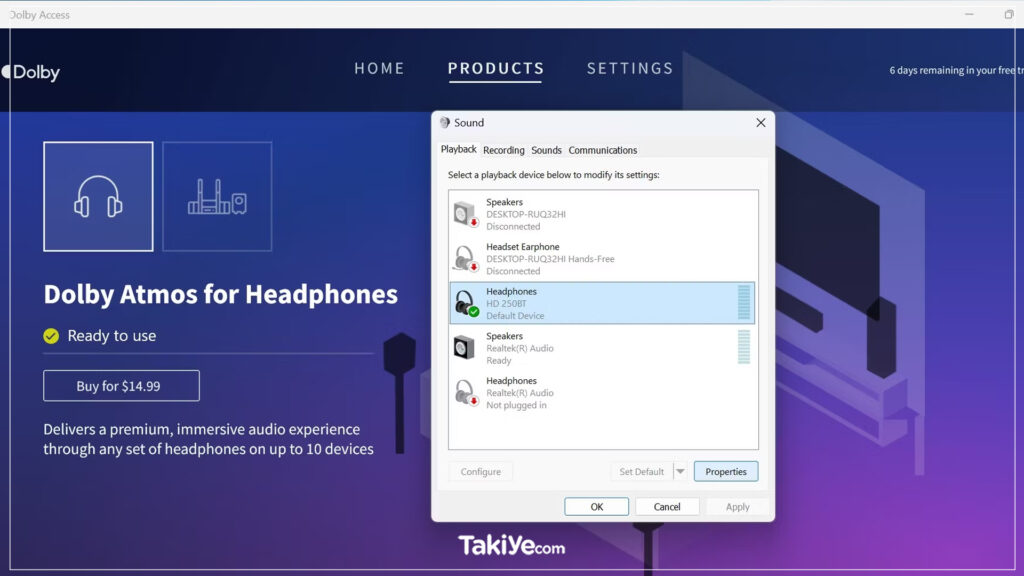
Task: Click the Apply button
Action: (737, 507)
